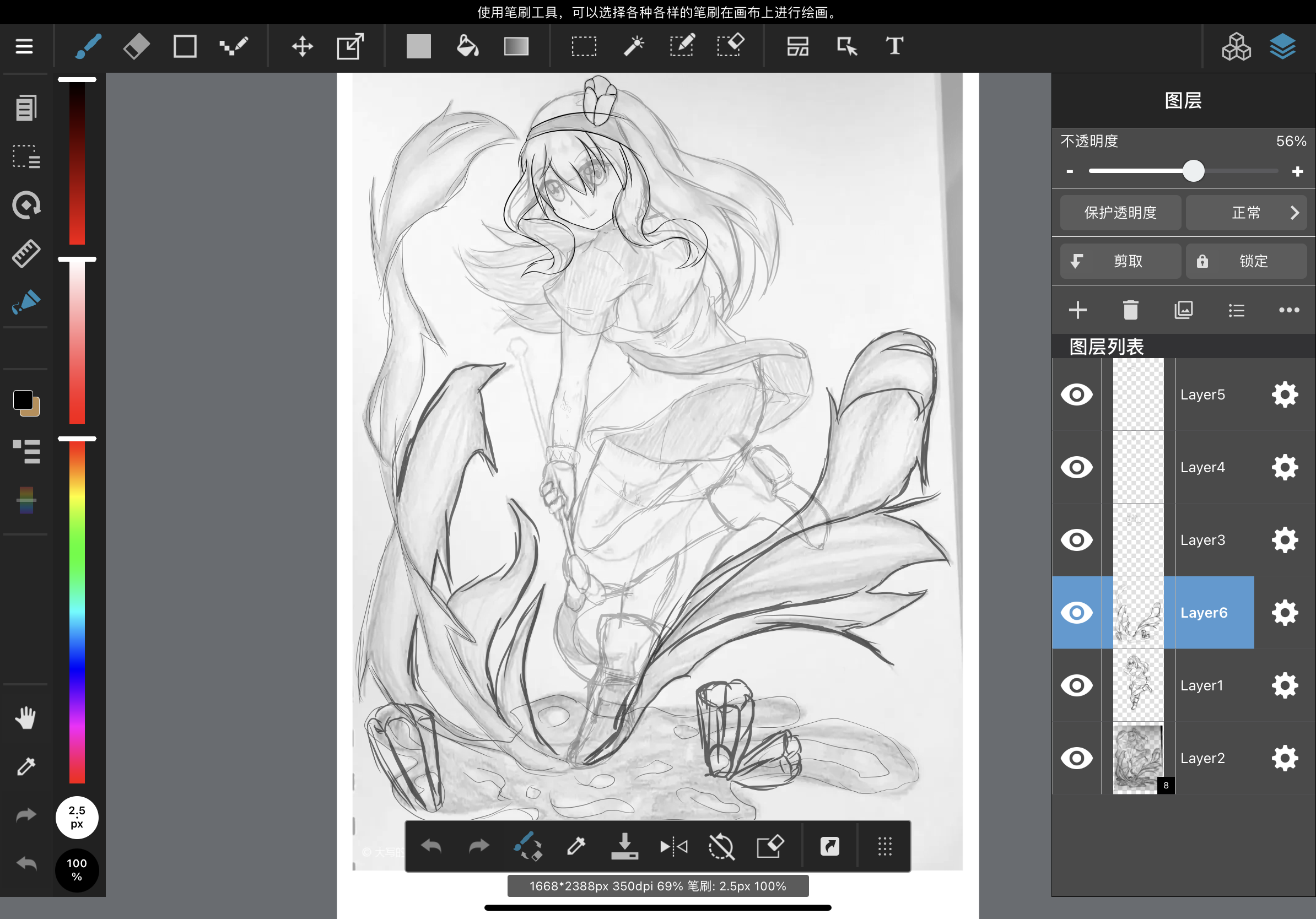
Task: Toggle visibility of Layer5
Action: 1076,394
